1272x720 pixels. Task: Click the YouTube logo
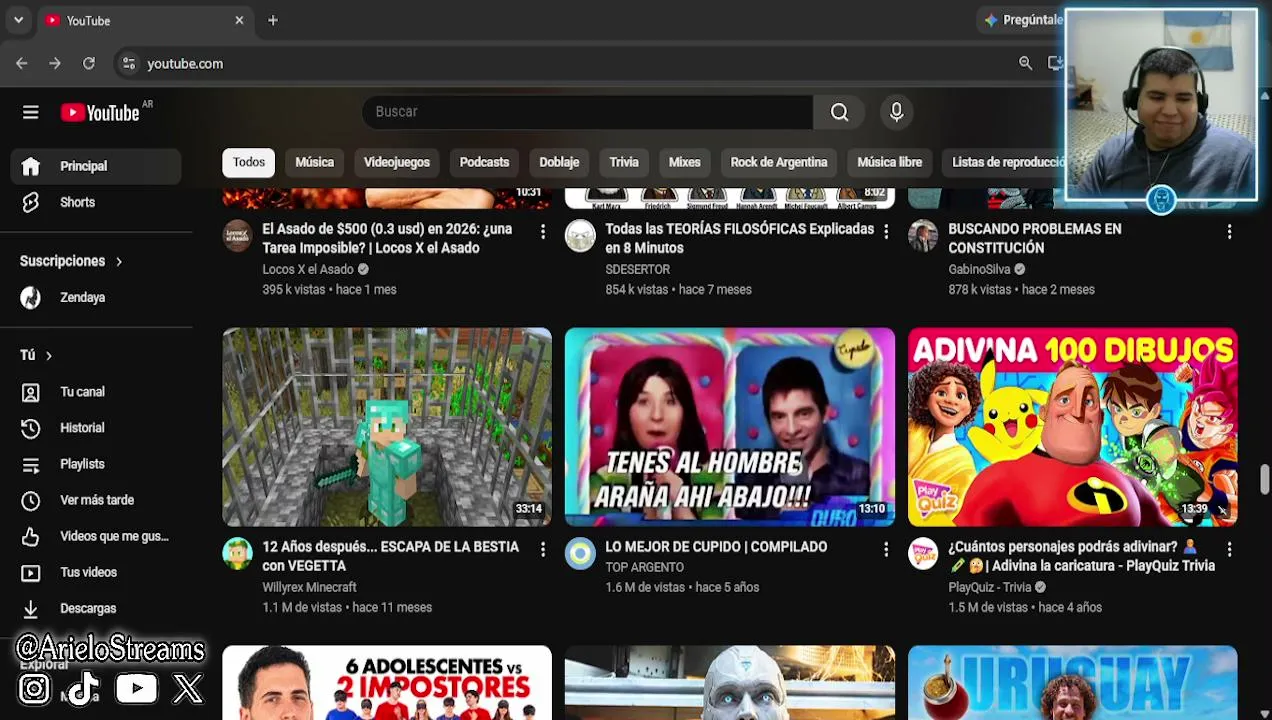click(x=100, y=113)
